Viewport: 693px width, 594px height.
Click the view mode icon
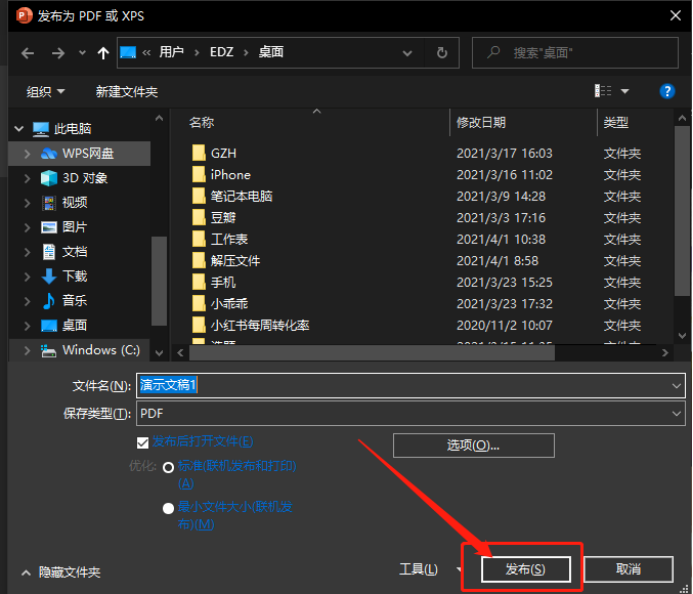[603, 91]
